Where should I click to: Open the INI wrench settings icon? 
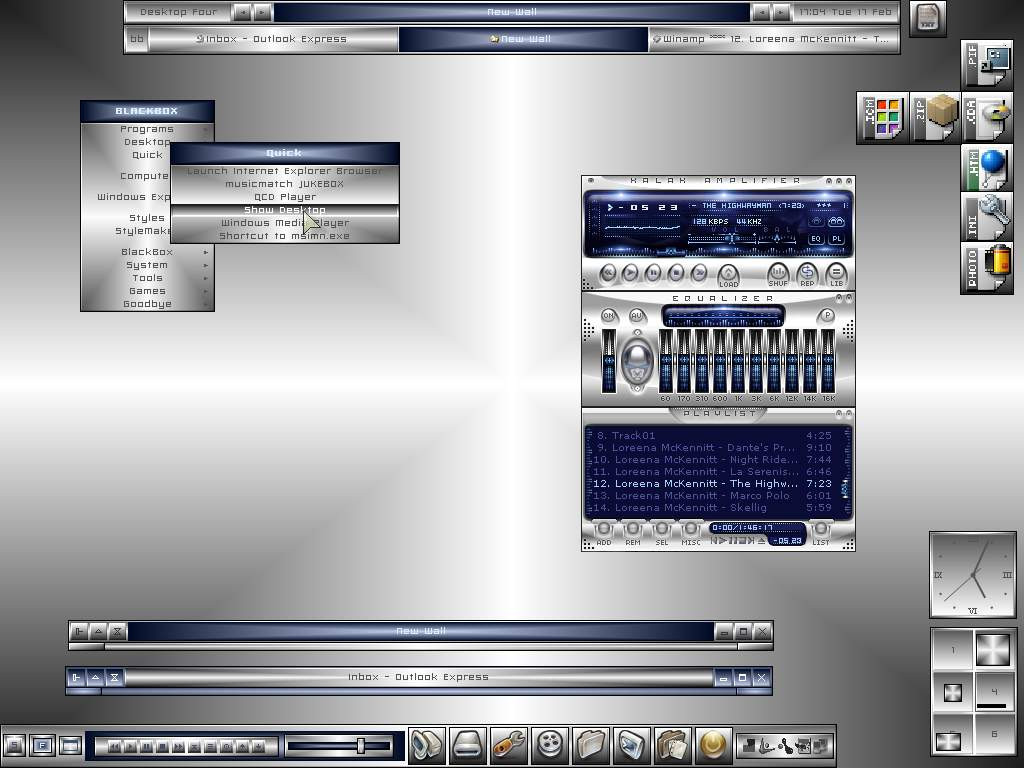pos(987,217)
